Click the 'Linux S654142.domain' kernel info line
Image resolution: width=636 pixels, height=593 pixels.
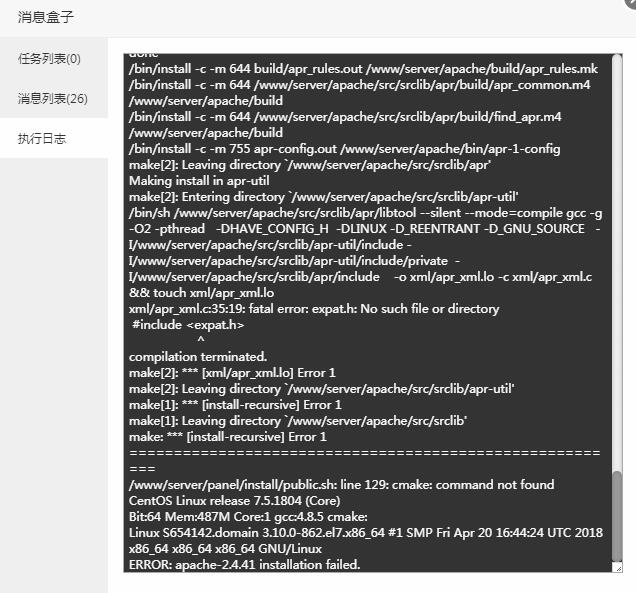tap(366, 541)
